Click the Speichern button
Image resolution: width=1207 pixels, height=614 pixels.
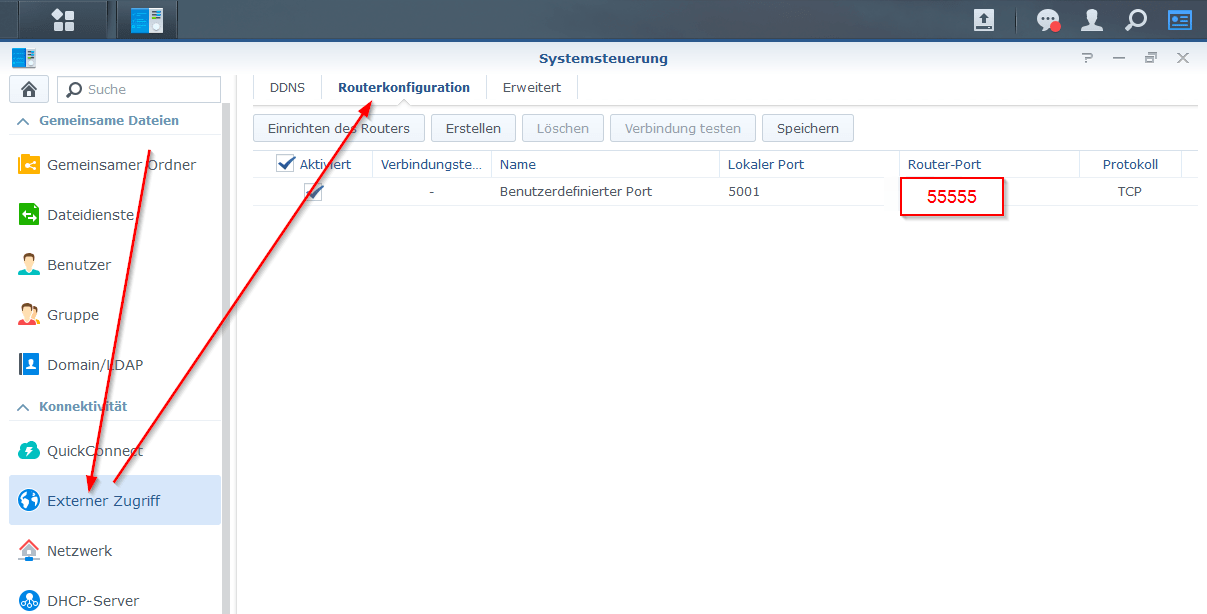tap(807, 128)
